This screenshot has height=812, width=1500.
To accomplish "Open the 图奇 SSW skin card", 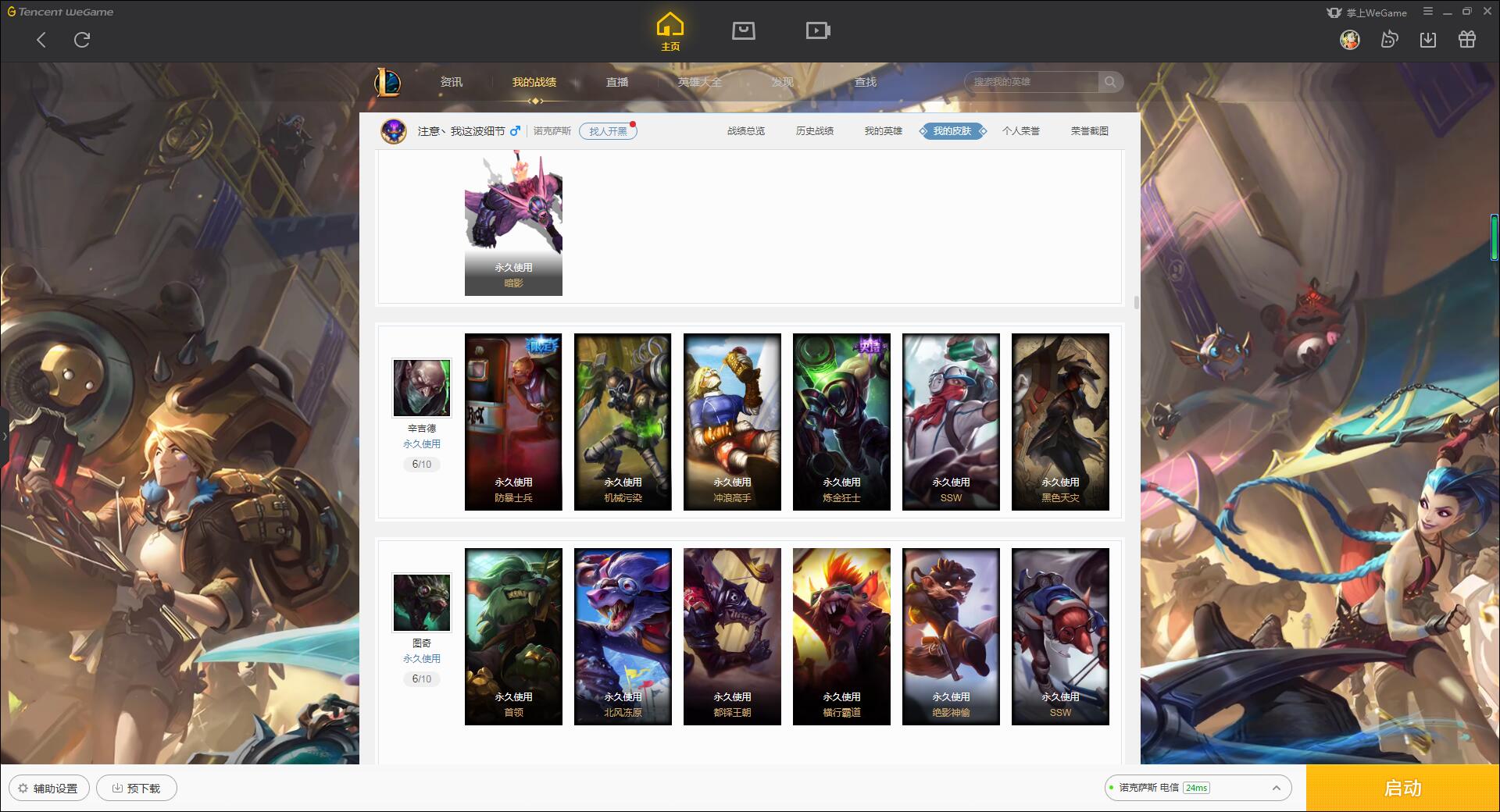I will point(1060,636).
